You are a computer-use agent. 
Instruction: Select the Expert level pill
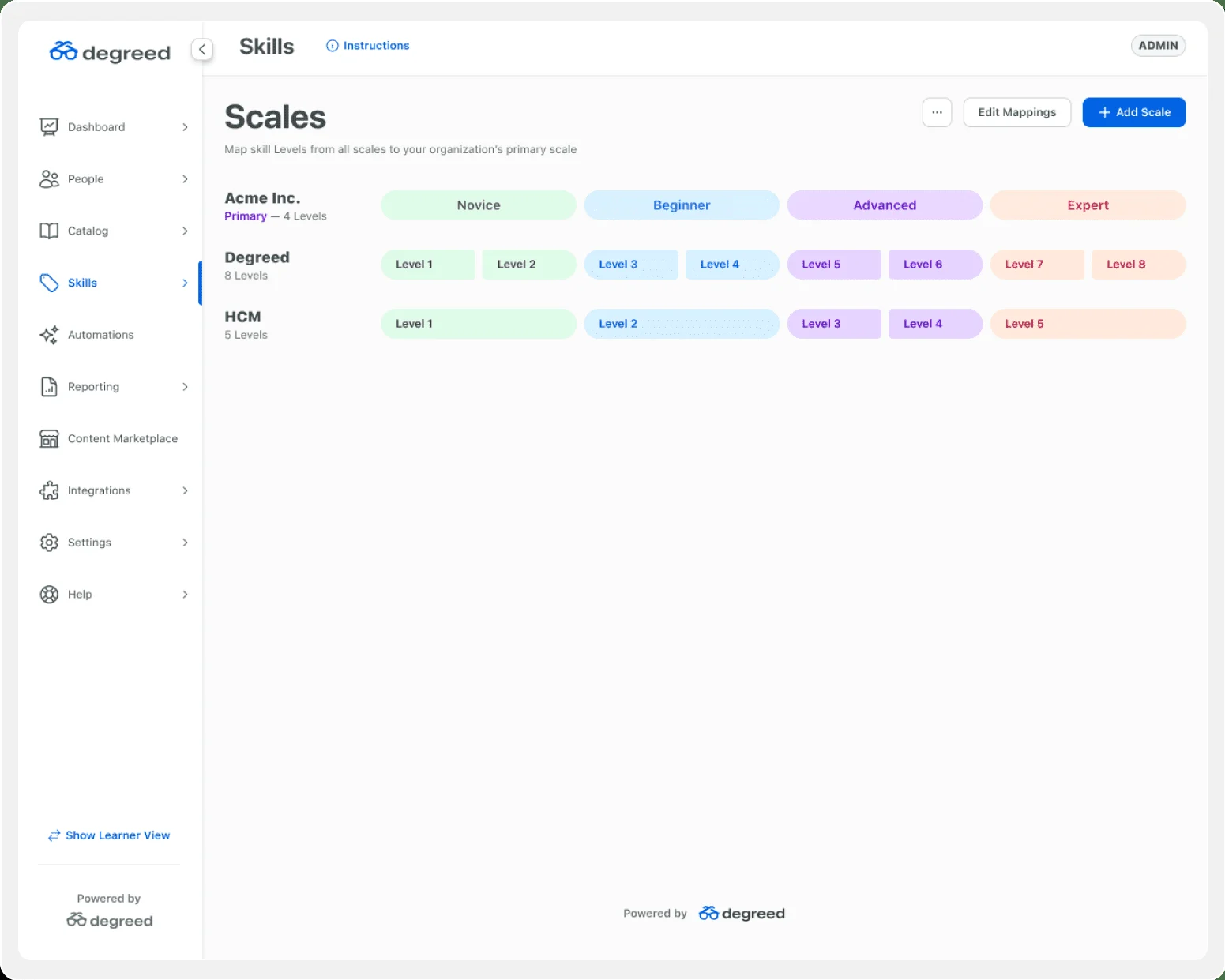coord(1088,205)
